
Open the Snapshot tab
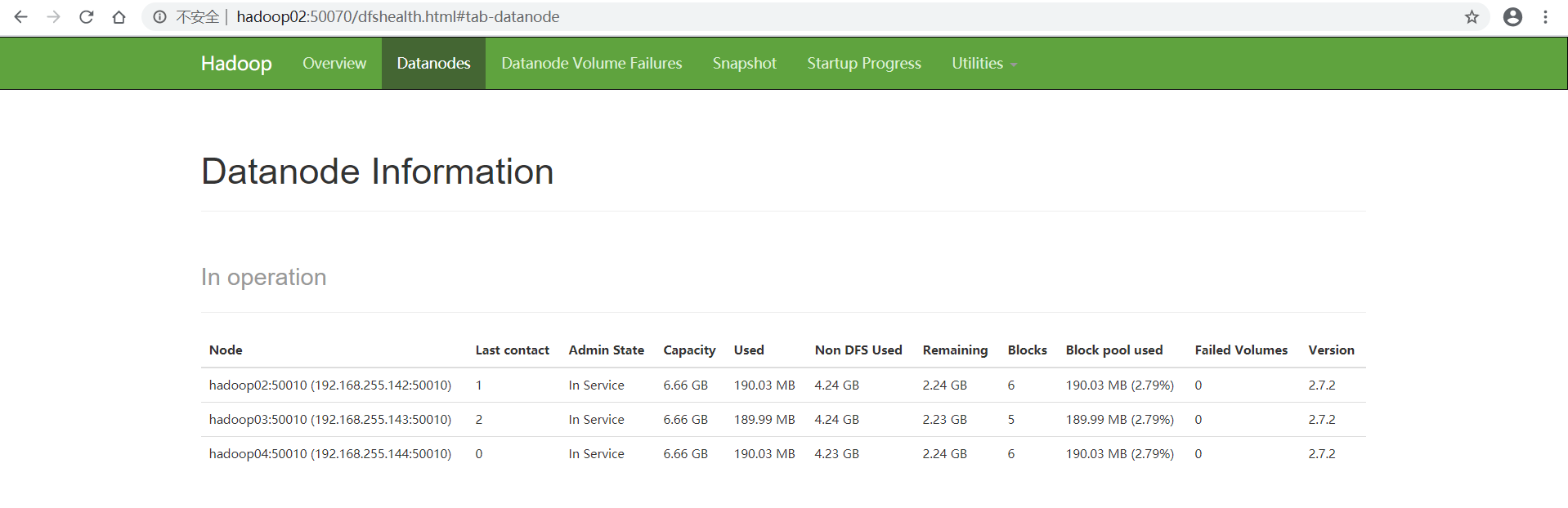[x=744, y=64]
